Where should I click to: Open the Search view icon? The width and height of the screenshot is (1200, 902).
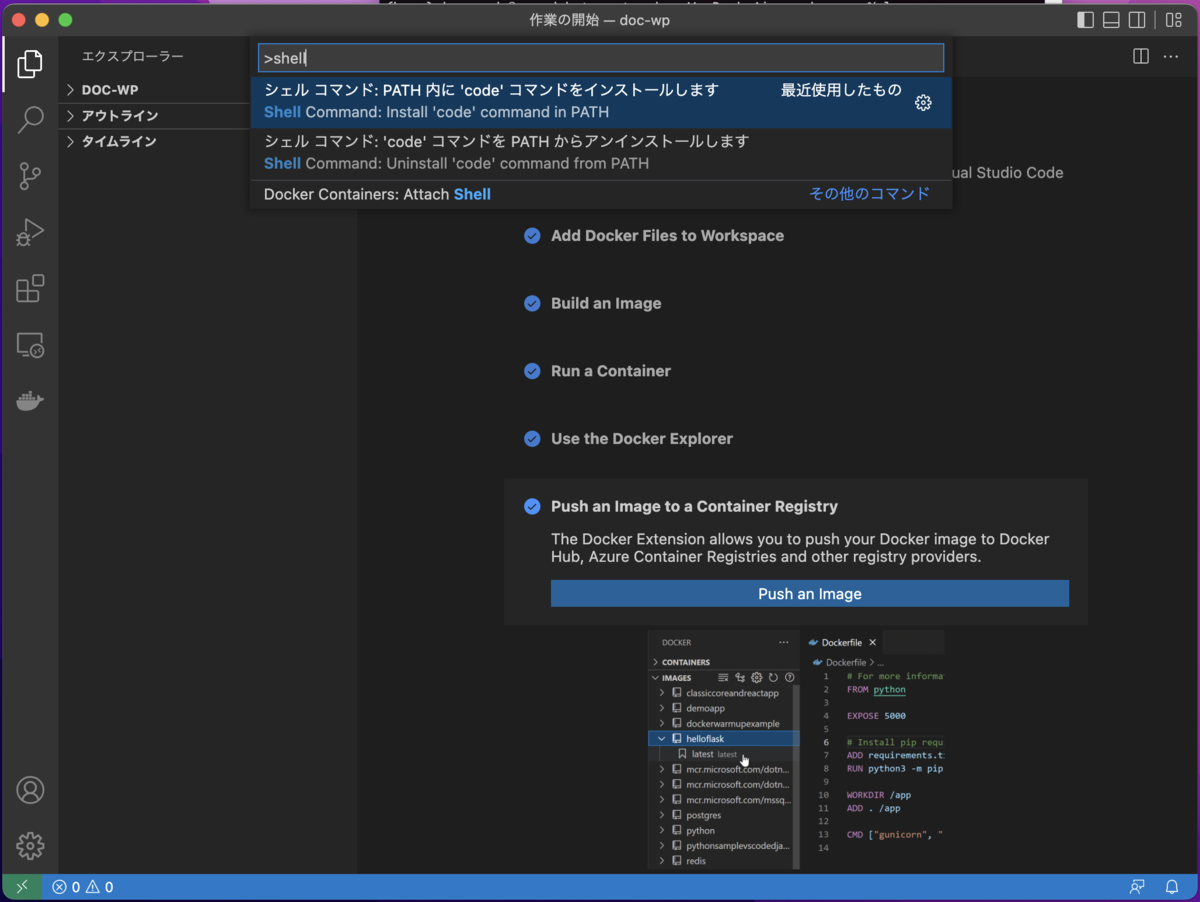[x=30, y=120]
